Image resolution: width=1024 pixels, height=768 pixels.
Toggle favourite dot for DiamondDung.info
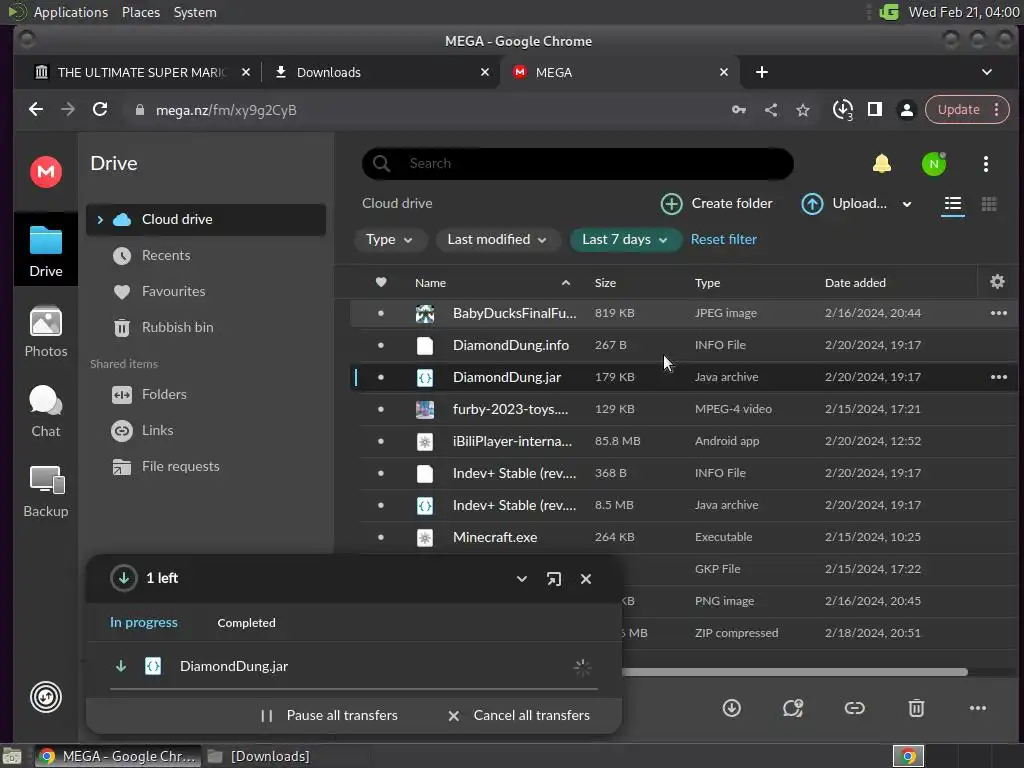coord(381,345)
